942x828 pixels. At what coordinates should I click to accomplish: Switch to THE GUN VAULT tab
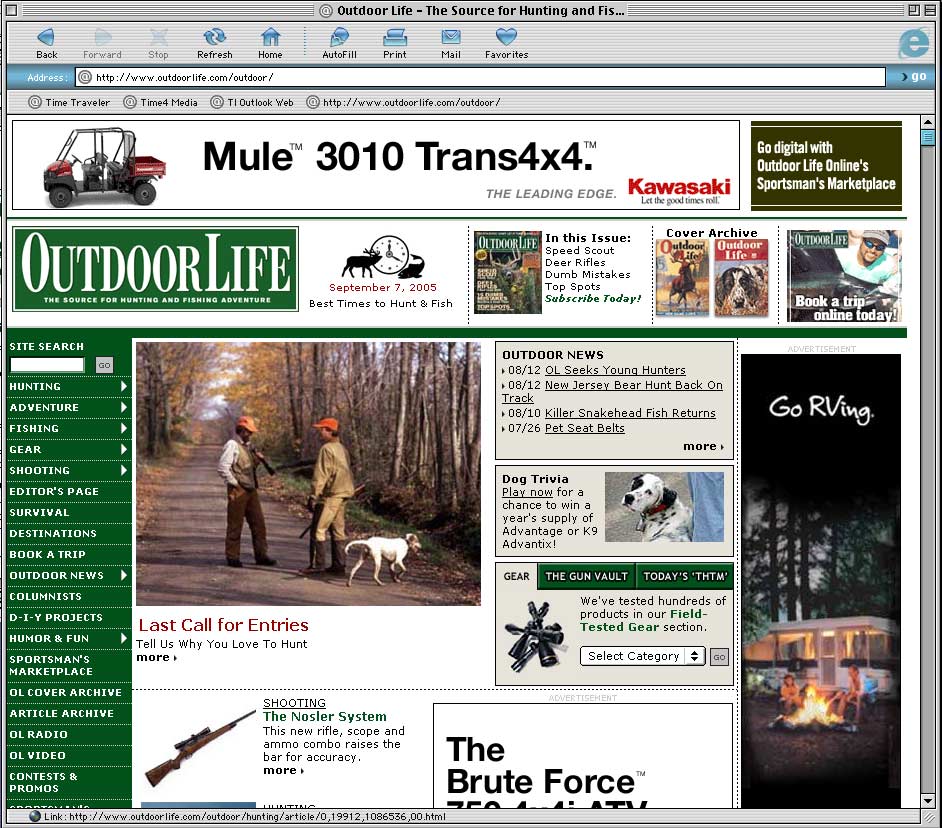tap(586, 576)
